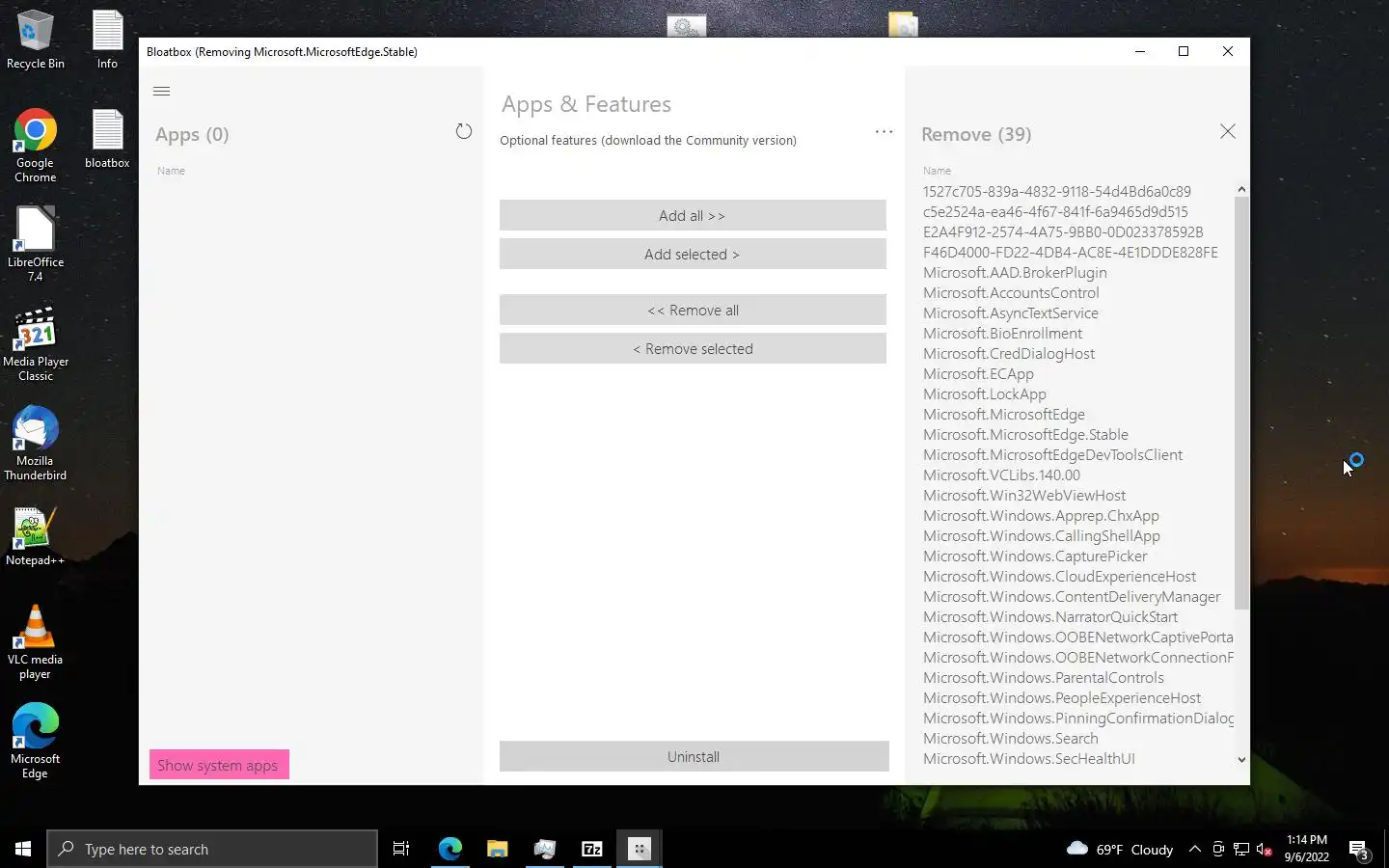Screen dimensions: 1389x868
Task: Launch VLC media player shortcut
Action: pos(36,641)
